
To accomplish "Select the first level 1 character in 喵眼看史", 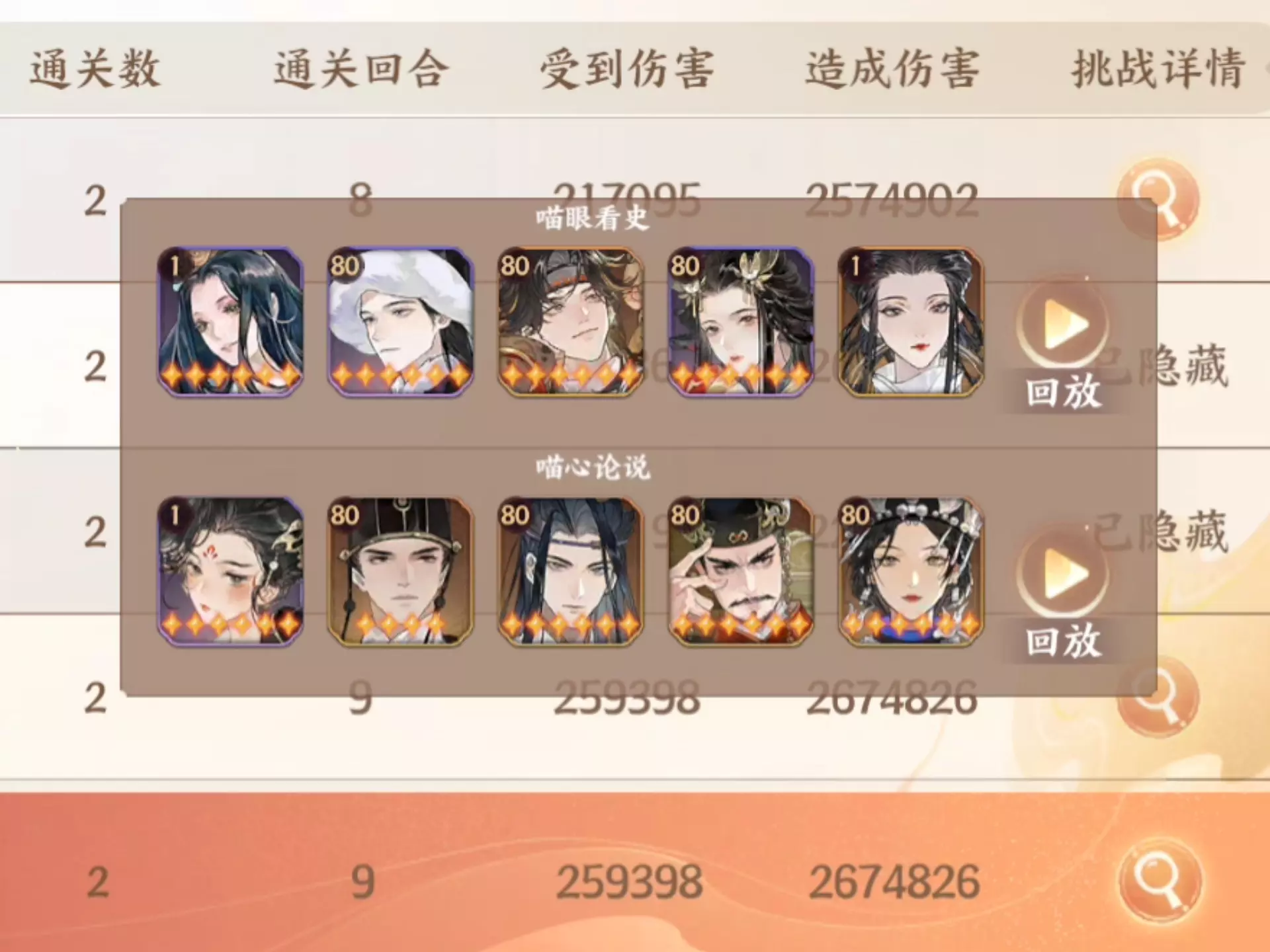I will pos(230,322).
